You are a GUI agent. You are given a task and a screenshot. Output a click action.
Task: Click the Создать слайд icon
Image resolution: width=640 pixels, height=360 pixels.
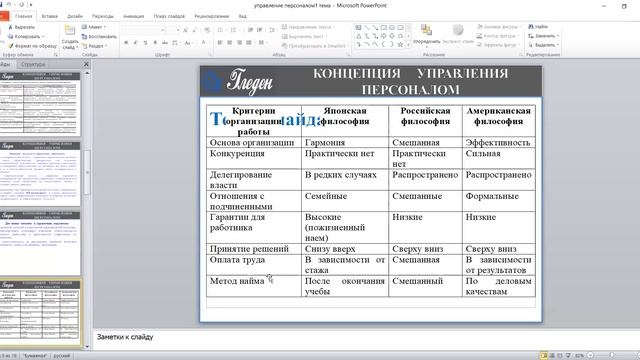click(x=70, y=31)
